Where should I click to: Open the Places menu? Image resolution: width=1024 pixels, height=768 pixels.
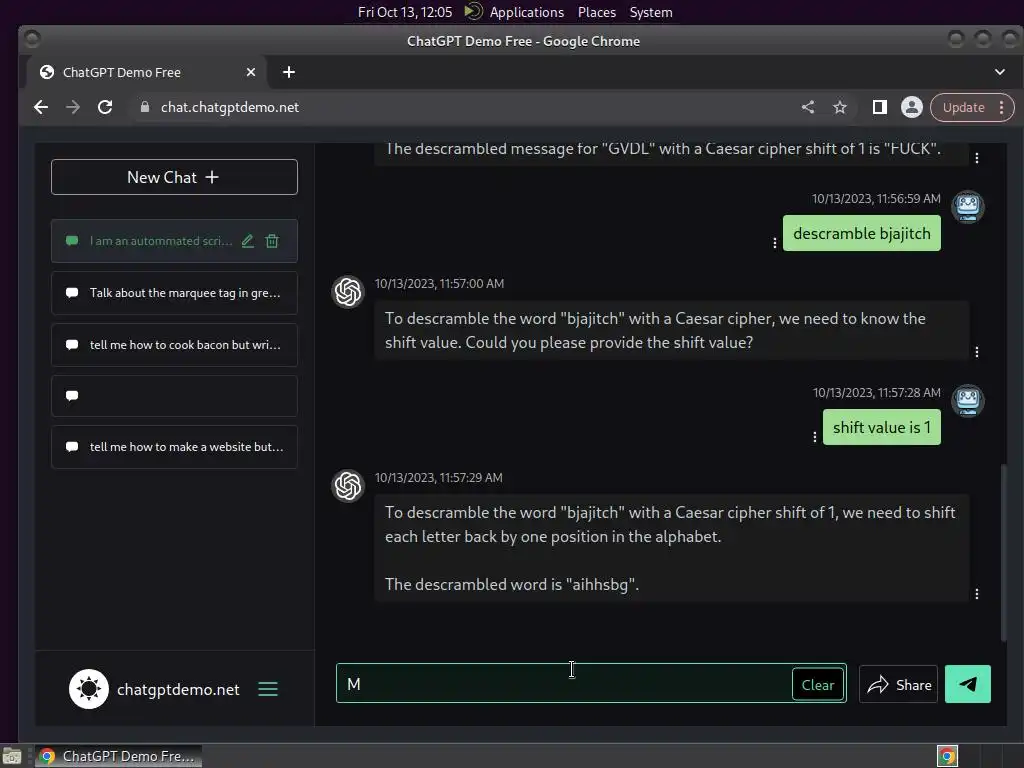tap(596, 12)
